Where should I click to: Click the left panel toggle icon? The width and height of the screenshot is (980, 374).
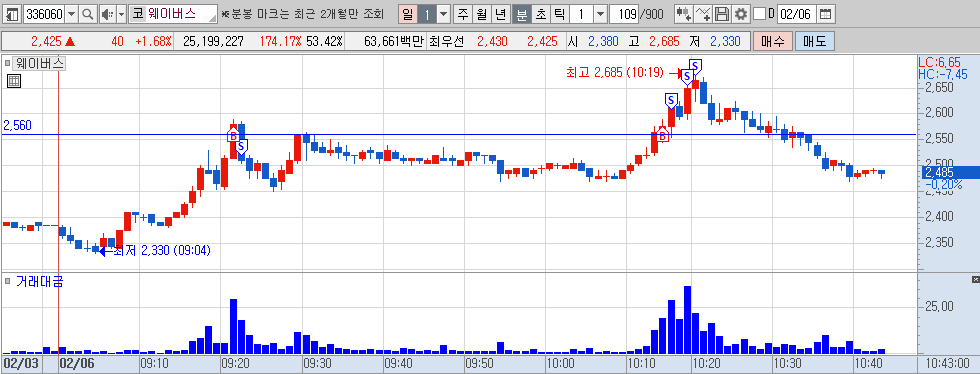(12, 13)
